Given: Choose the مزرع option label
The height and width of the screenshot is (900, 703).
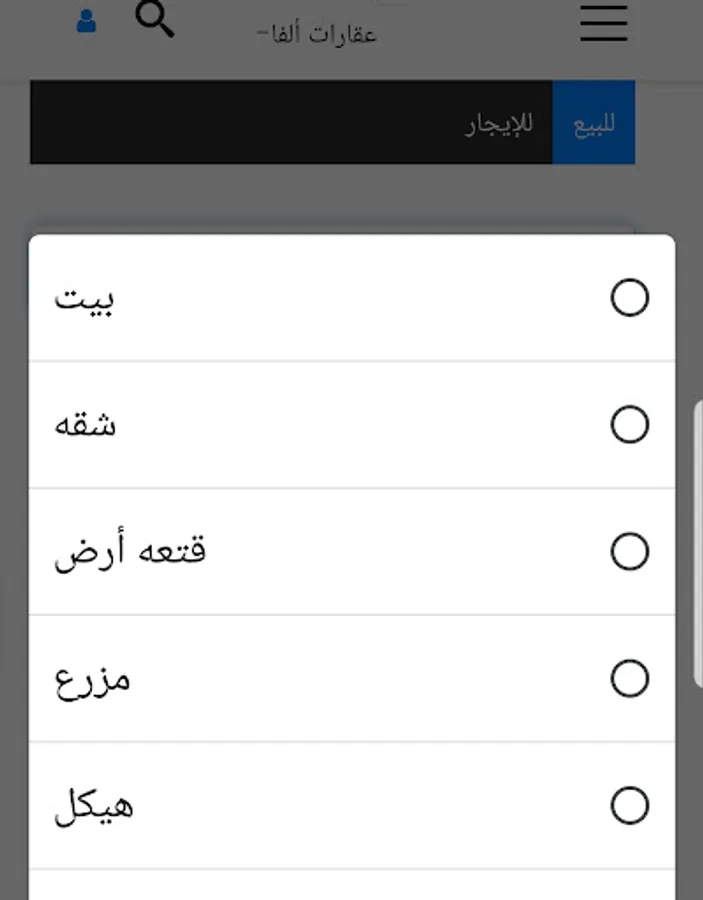Looking at the screenshot, I should [92, 682].
